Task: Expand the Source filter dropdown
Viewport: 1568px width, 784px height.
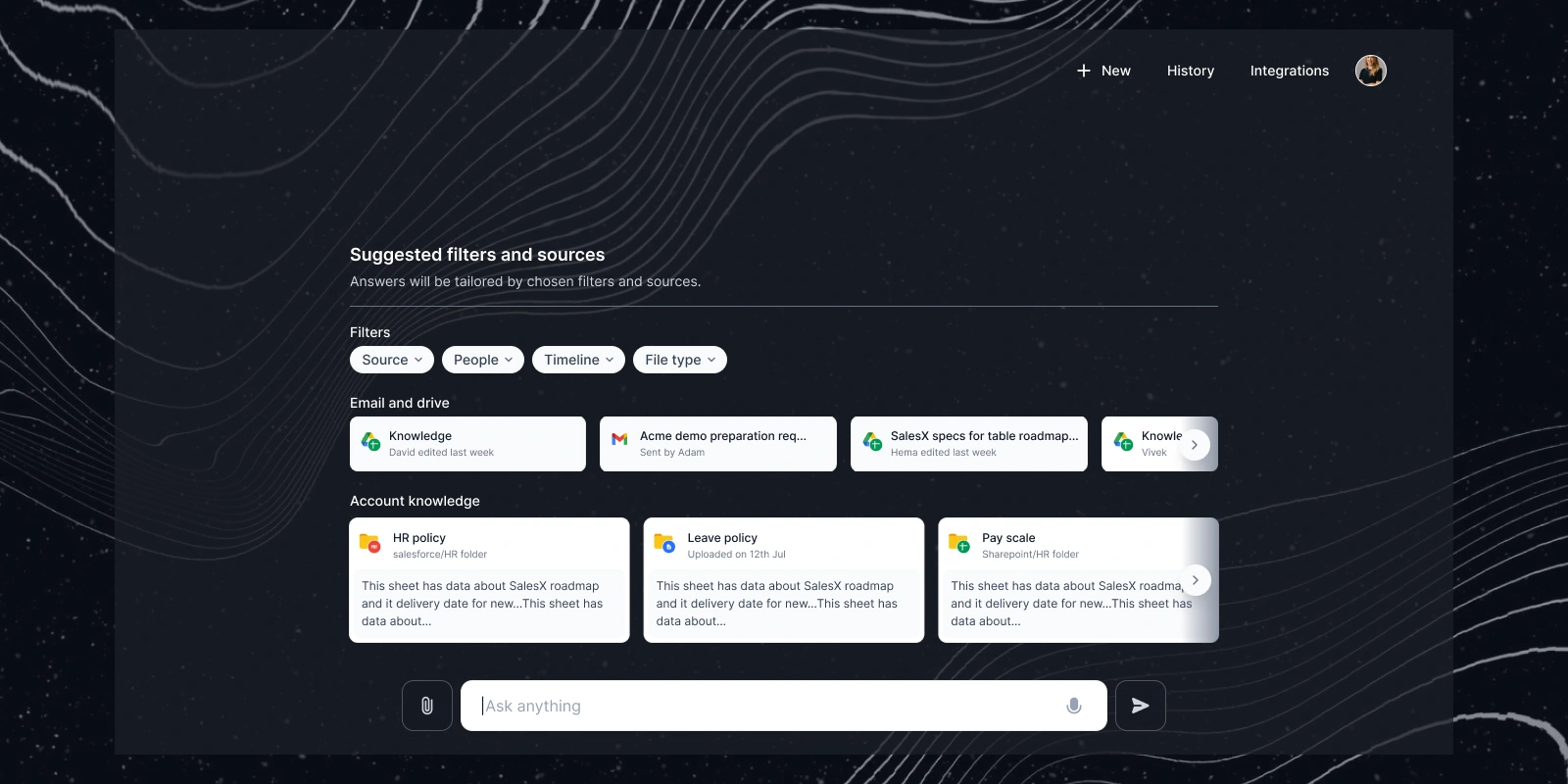Action: 392,360
